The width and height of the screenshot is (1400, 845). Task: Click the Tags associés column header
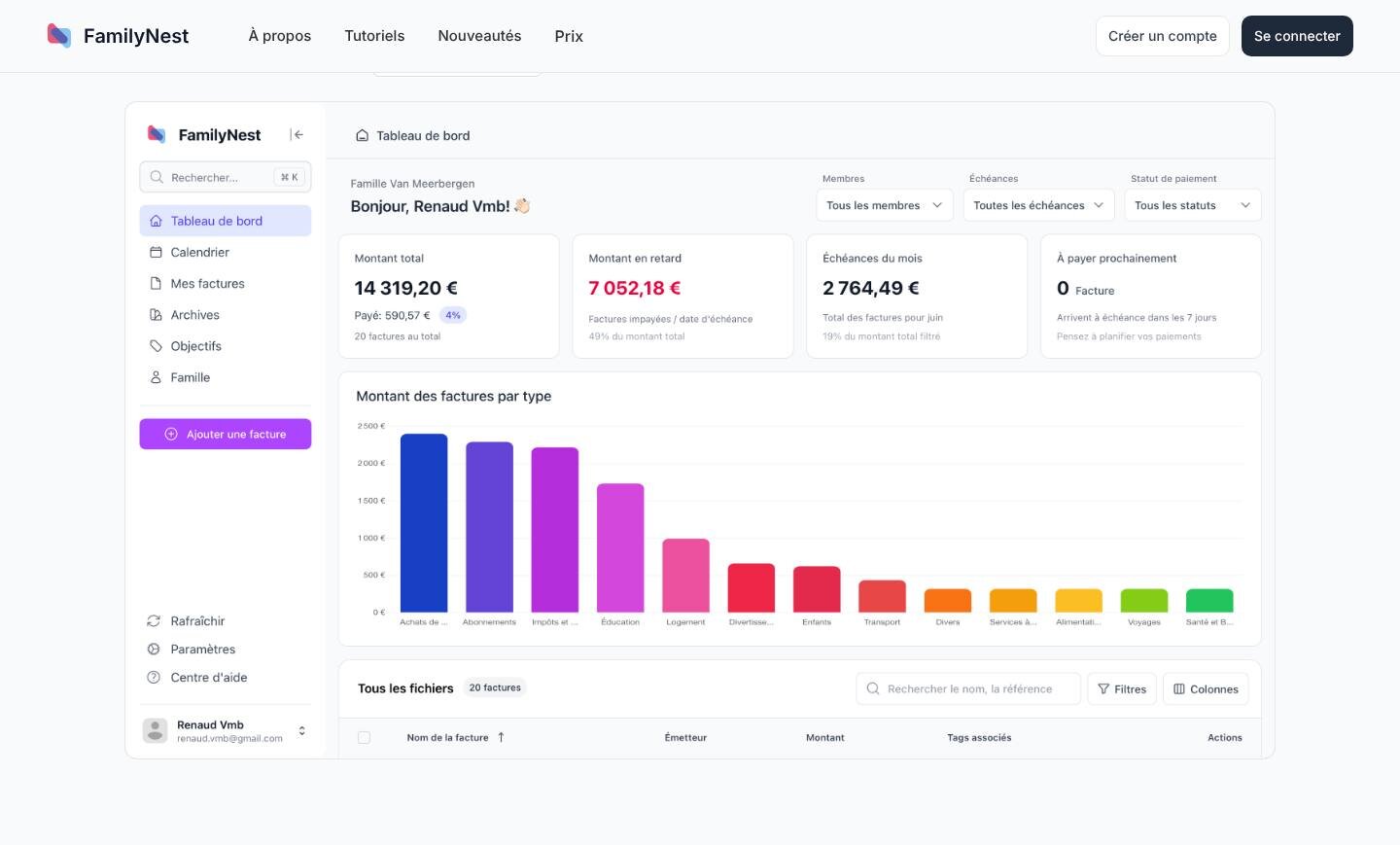coord(979,737)
